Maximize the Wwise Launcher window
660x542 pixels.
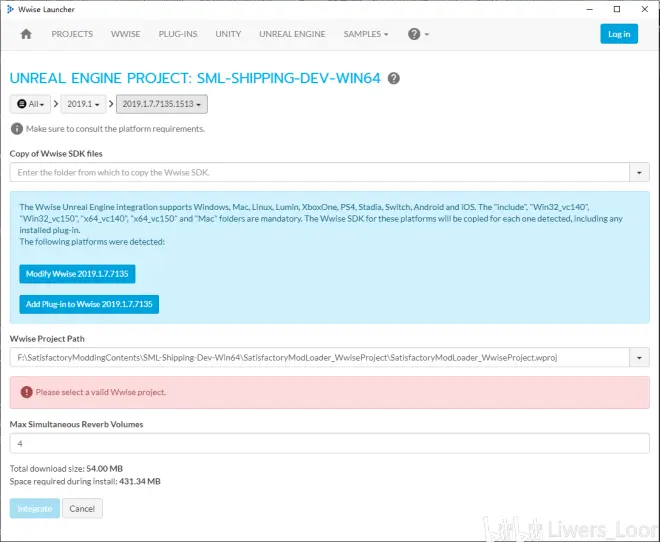coord(617,9)
